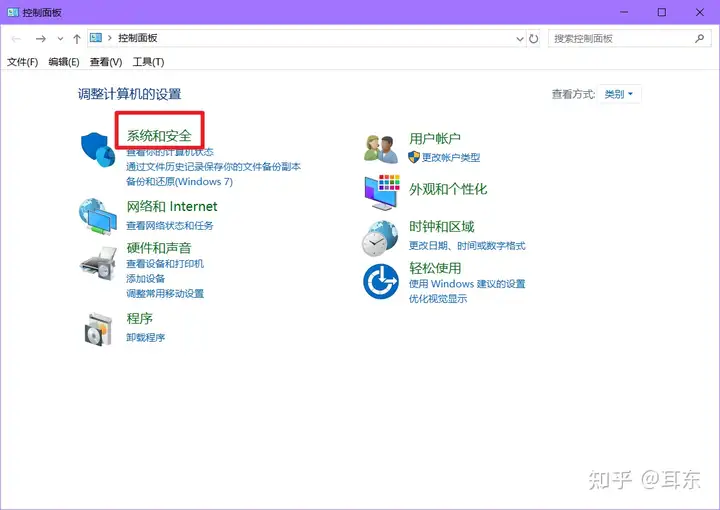Screen dimensions: 720x510
Task: Open the 编辑(E) menu
Action: point(64,62)
